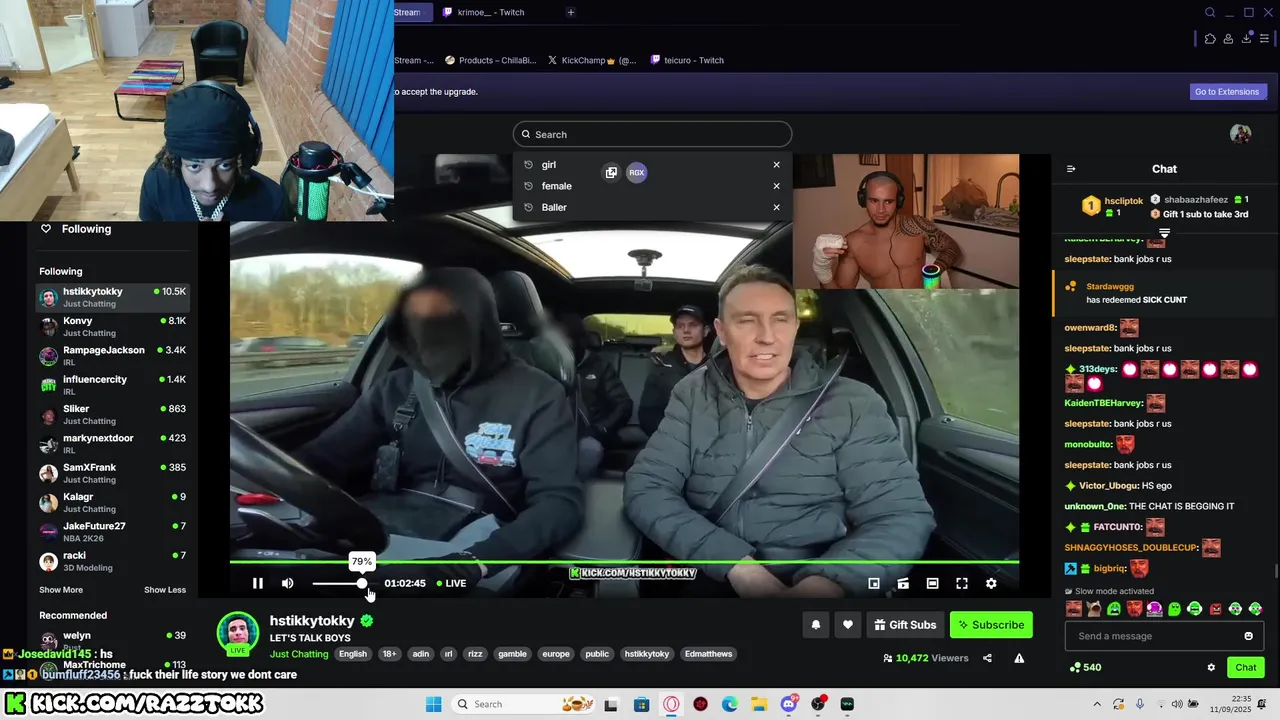Open picture-in-picture mini player icon
Image resolution: width=1280 pixels, height=720 pixels.
874,583
